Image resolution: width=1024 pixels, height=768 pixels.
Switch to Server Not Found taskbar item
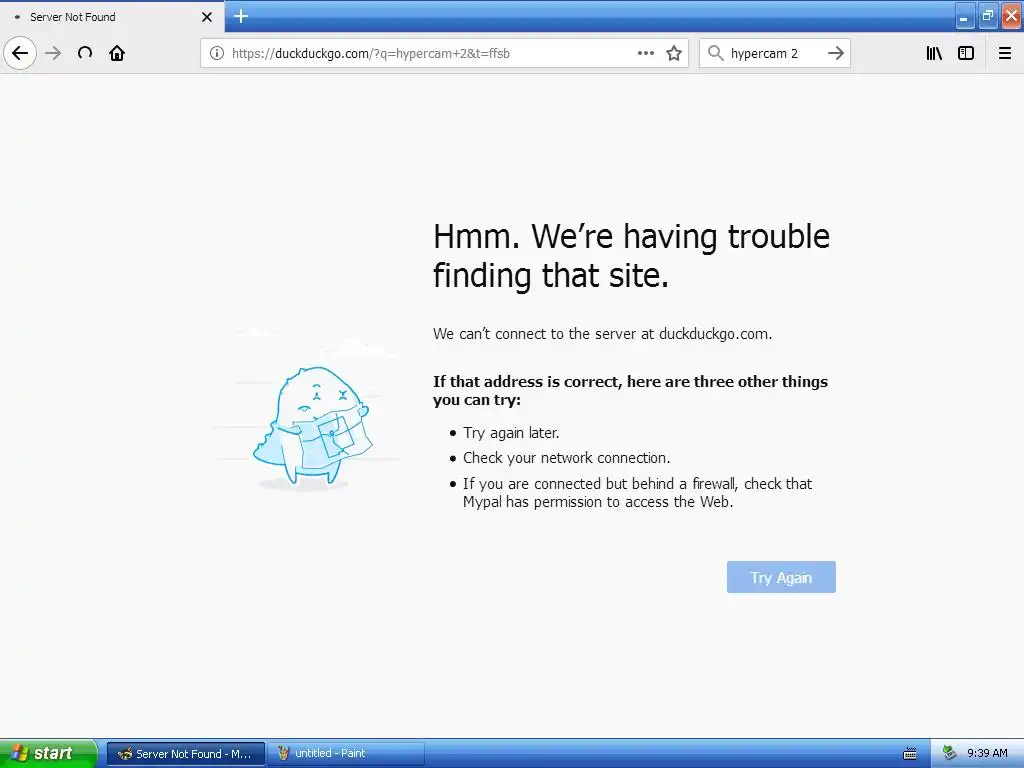click(186, 754)
